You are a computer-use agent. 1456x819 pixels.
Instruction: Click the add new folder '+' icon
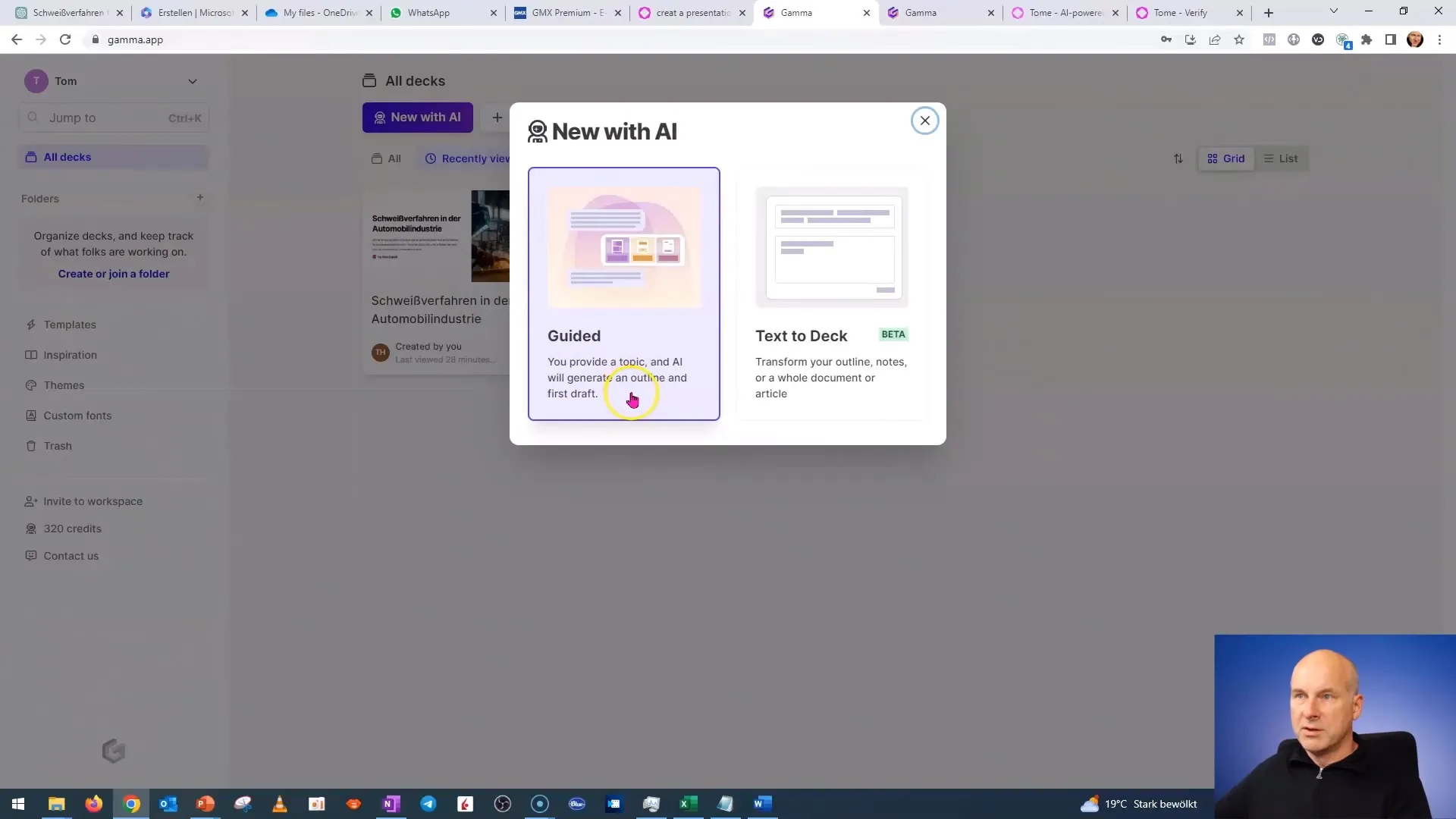pos(200,197)
